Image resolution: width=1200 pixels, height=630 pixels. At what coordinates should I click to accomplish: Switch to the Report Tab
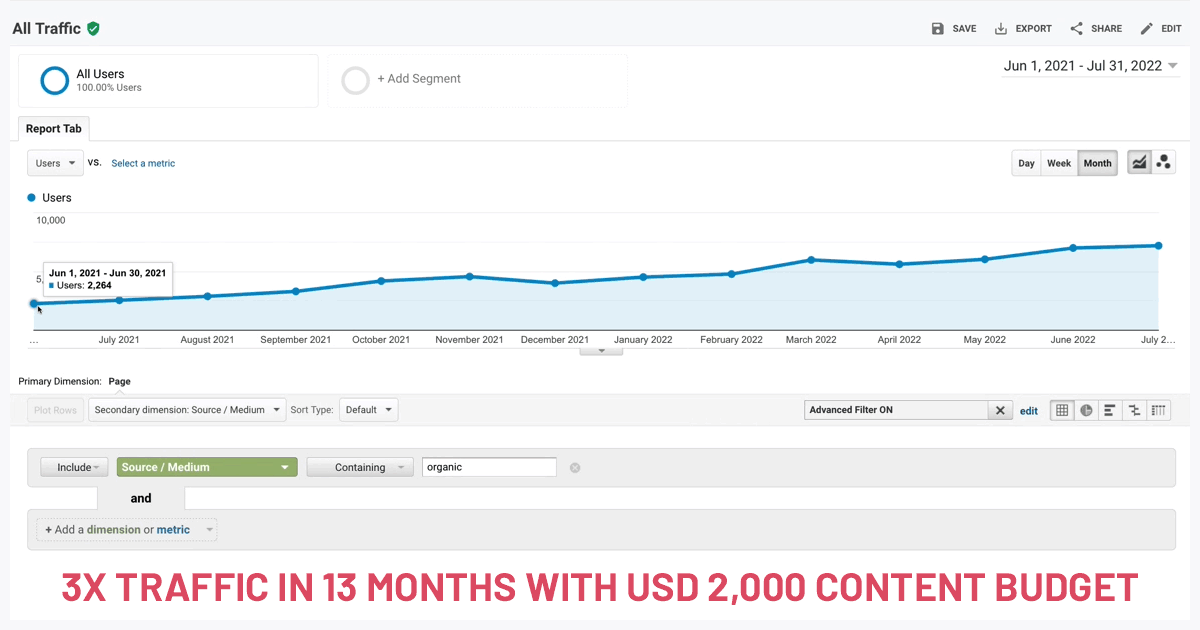point(53,128)
